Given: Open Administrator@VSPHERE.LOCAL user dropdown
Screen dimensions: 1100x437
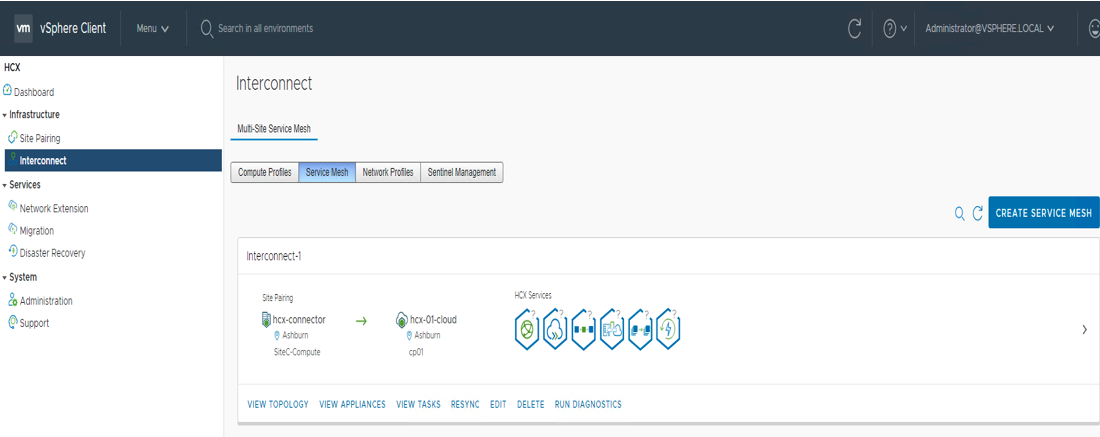Looking at the screenshot, I should [x=990, y=29].
